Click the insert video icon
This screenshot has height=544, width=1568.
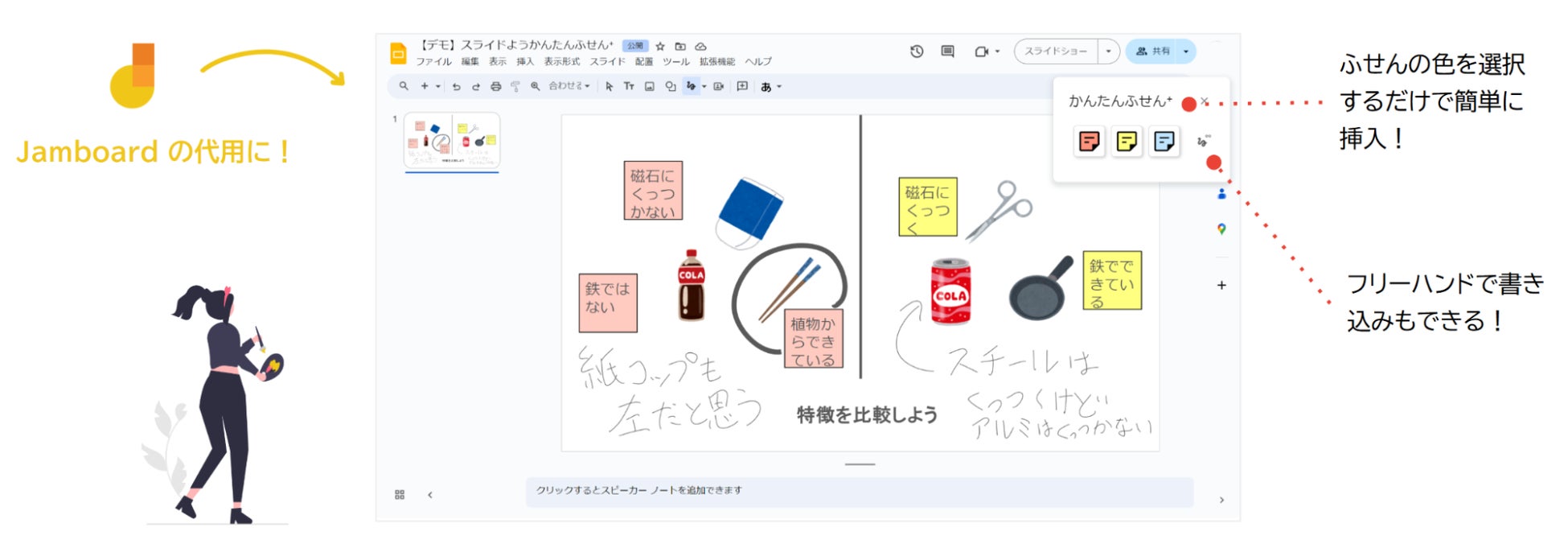[x=719, y=86]
